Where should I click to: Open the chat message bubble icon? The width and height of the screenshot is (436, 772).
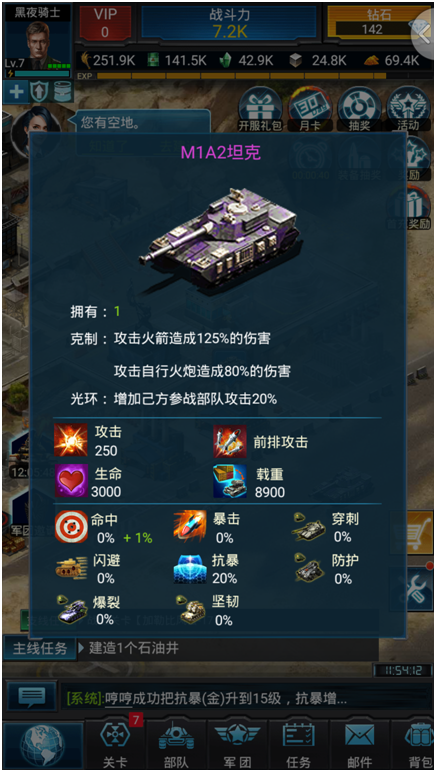point(32,696)
